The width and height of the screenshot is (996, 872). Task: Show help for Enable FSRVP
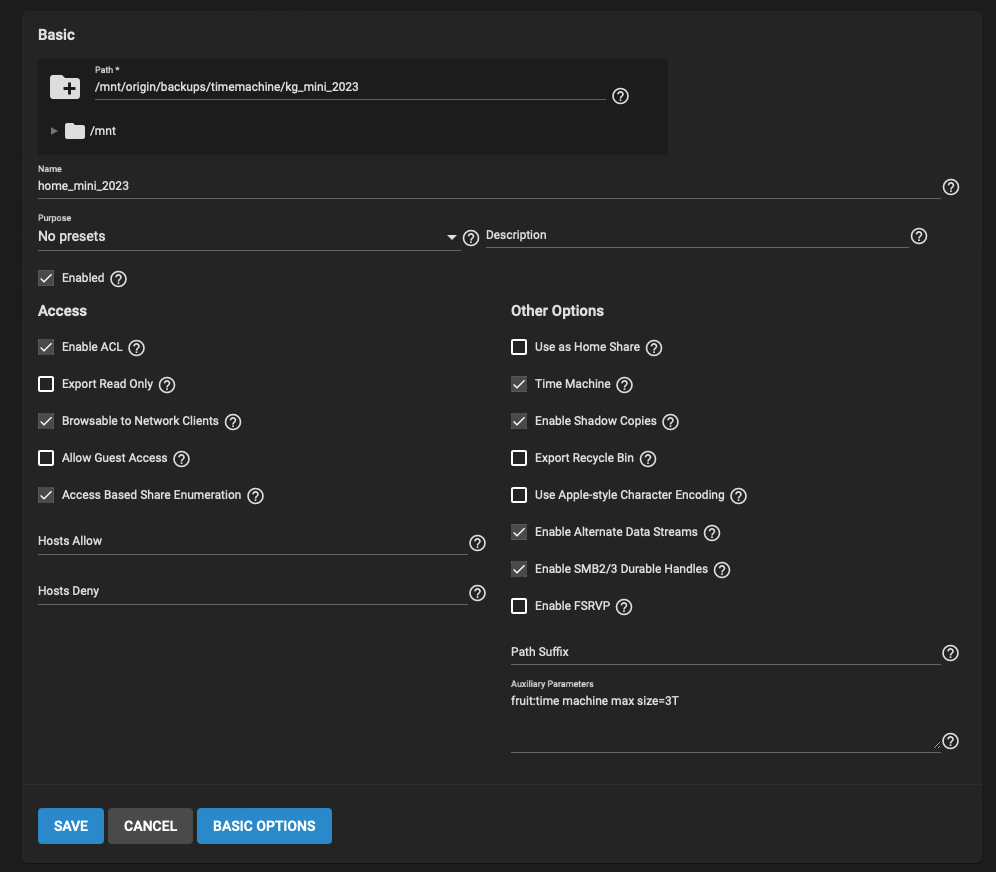624,607
